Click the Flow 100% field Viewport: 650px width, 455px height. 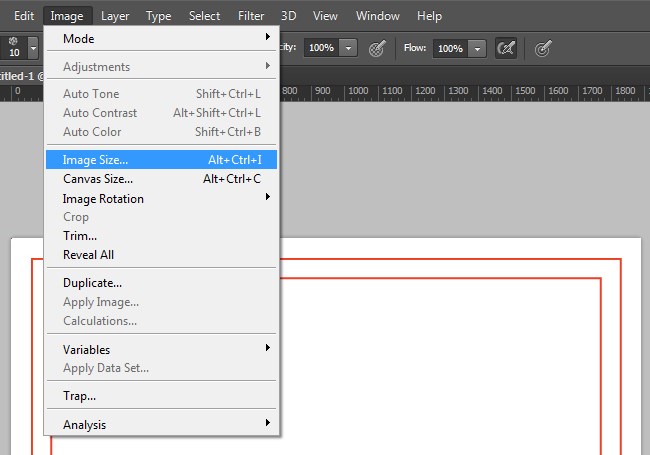[x=450, y=48]
